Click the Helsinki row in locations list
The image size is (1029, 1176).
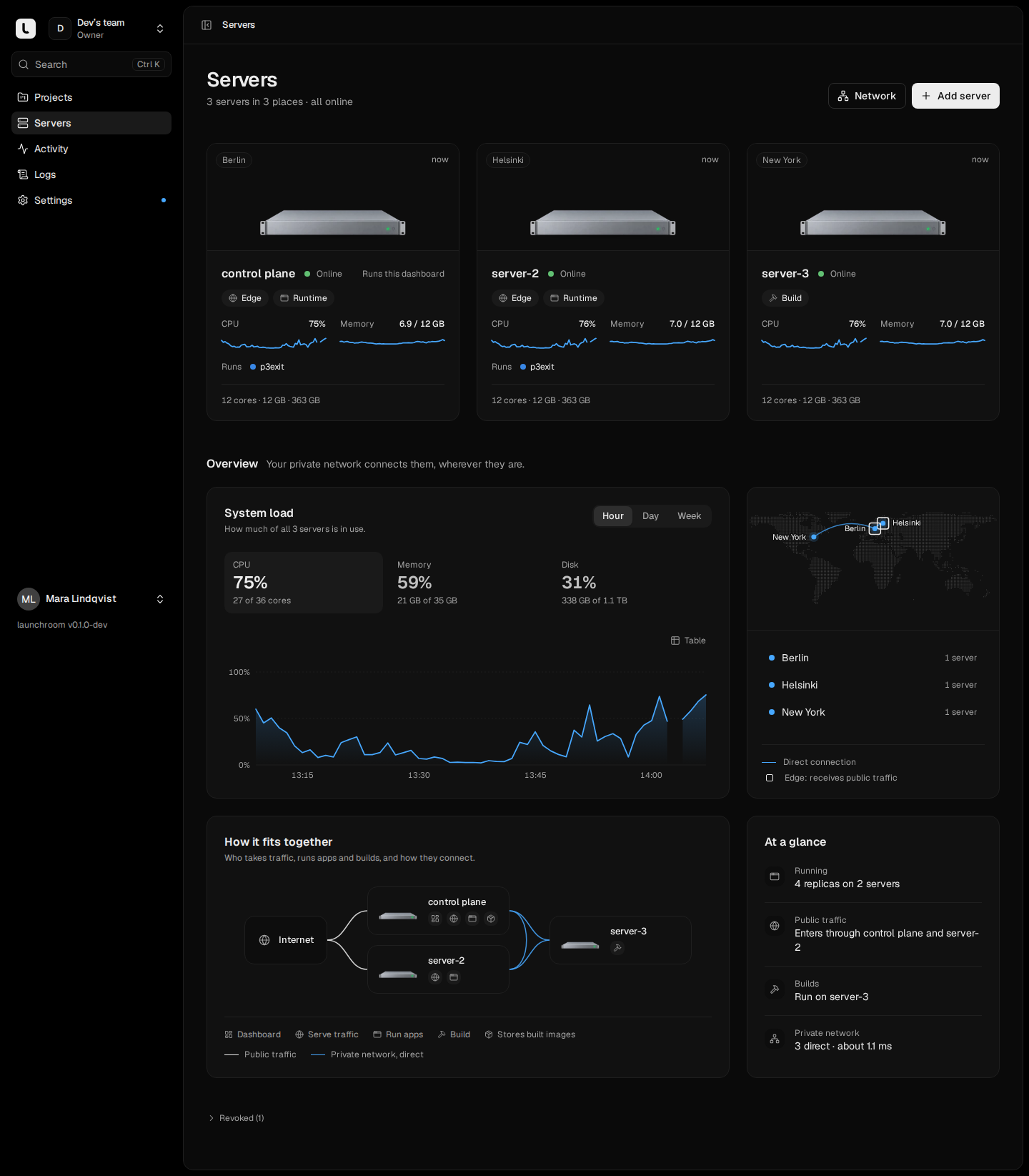[873, 685]
